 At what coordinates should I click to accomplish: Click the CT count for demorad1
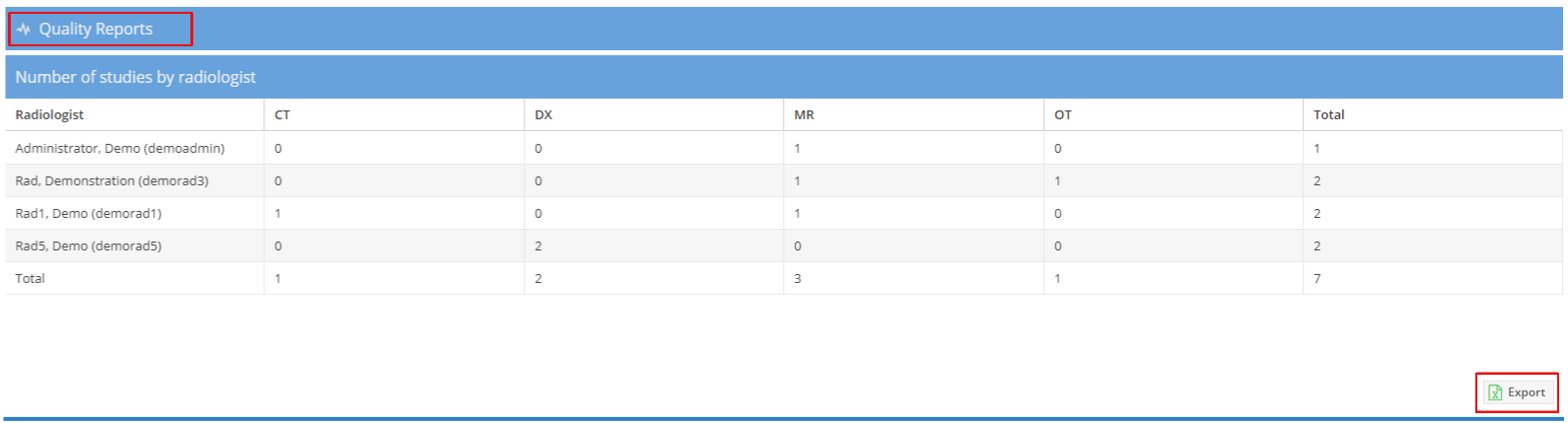pyautogui.click(x=278, y=213)
